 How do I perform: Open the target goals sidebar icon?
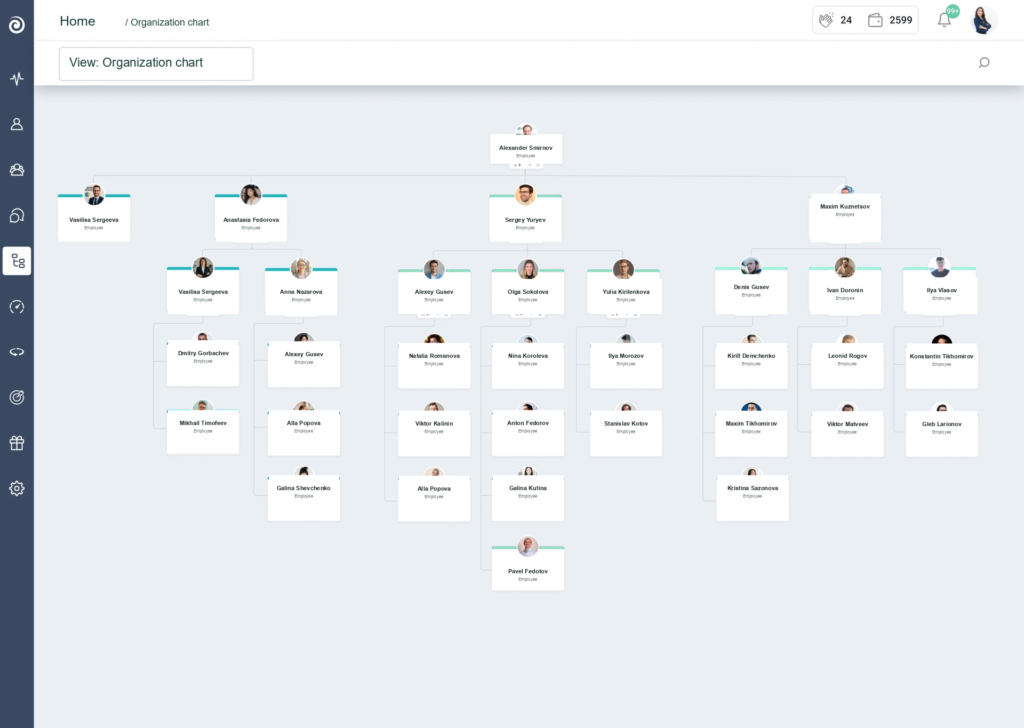point(17,397)
